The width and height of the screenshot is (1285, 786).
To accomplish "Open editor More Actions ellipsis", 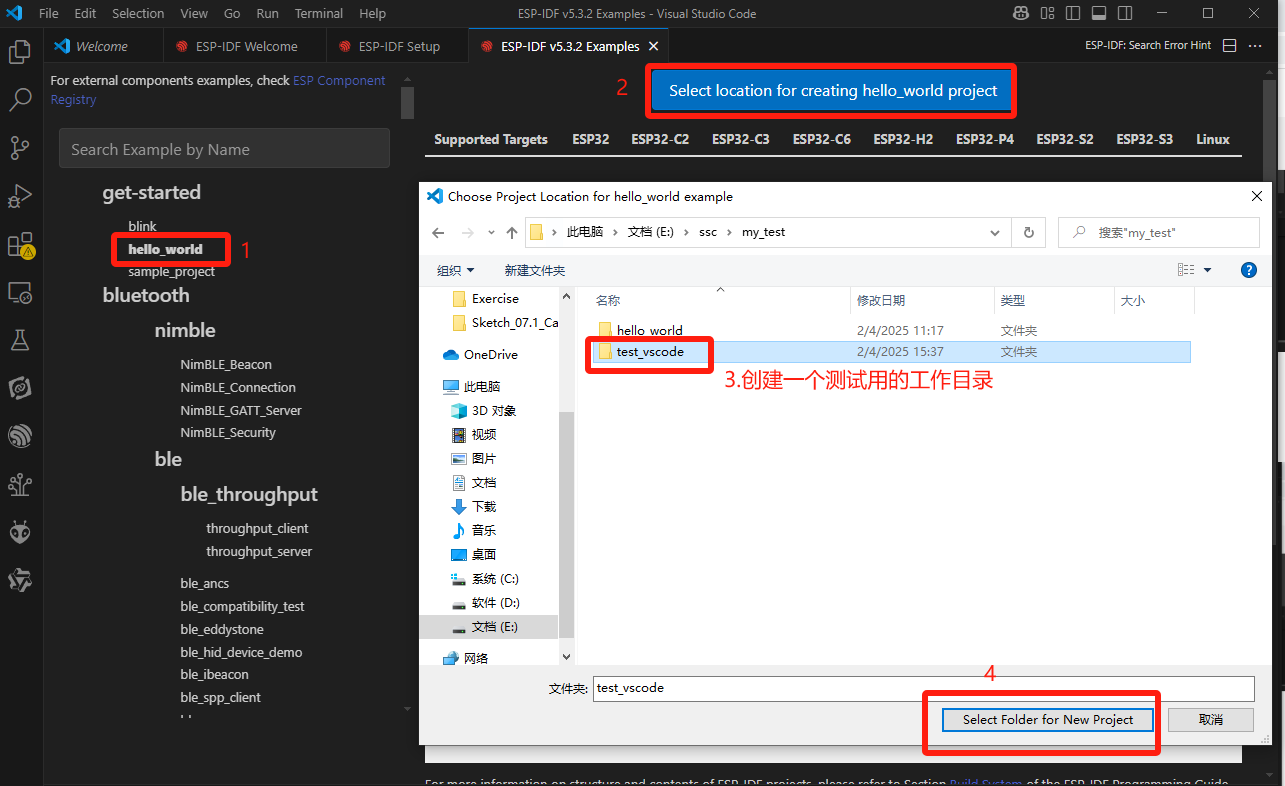I will point(1257,46).
